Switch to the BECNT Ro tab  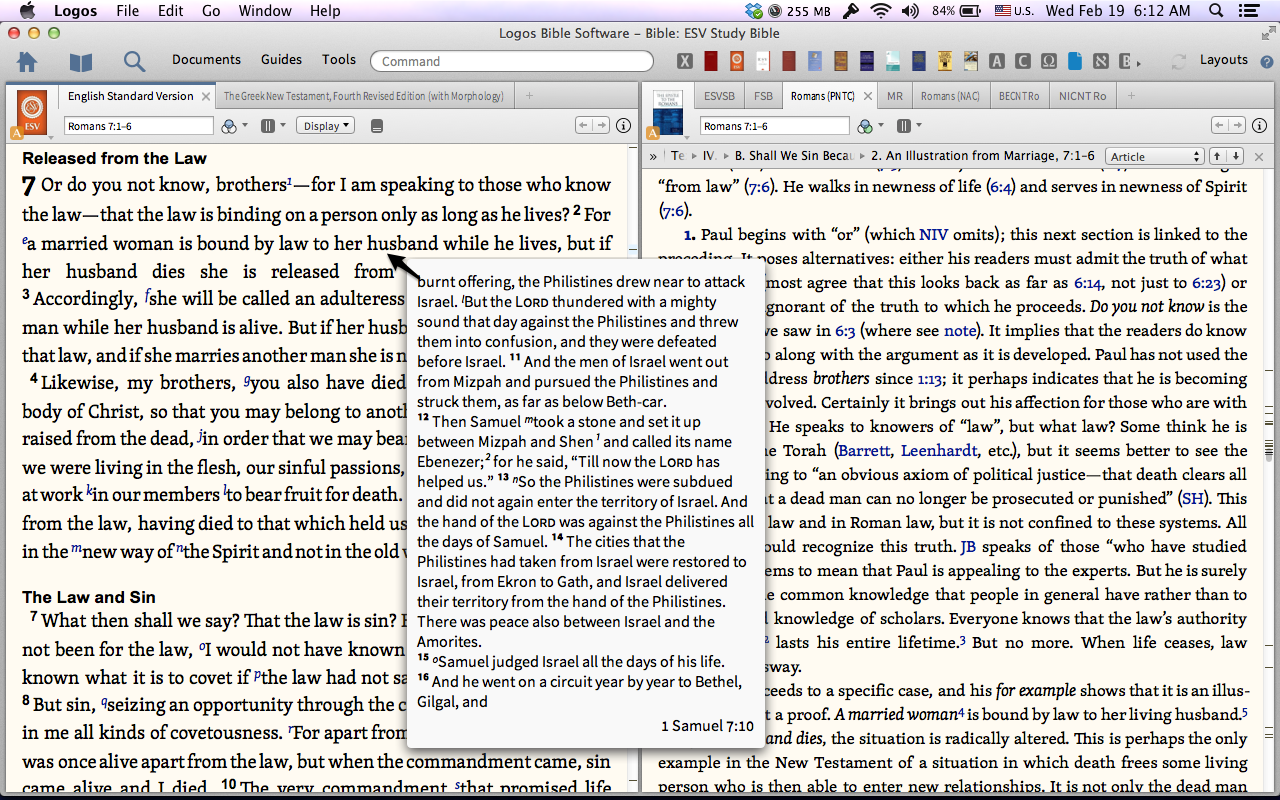point(1019,97)
